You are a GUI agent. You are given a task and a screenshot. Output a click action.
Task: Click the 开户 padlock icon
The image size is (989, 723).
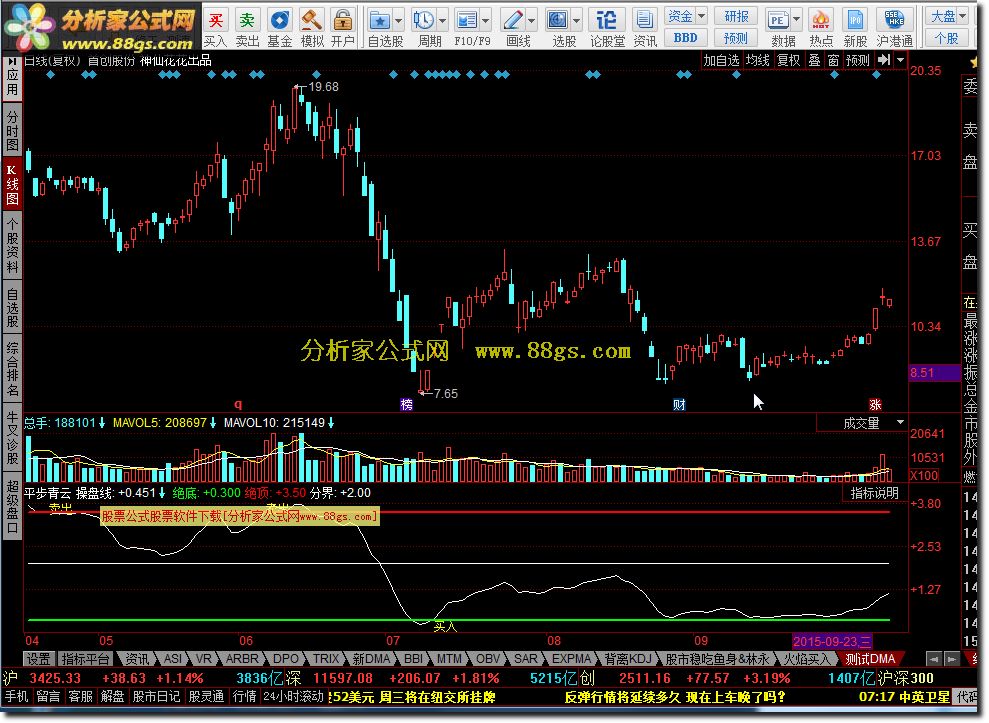coord(342,21)
